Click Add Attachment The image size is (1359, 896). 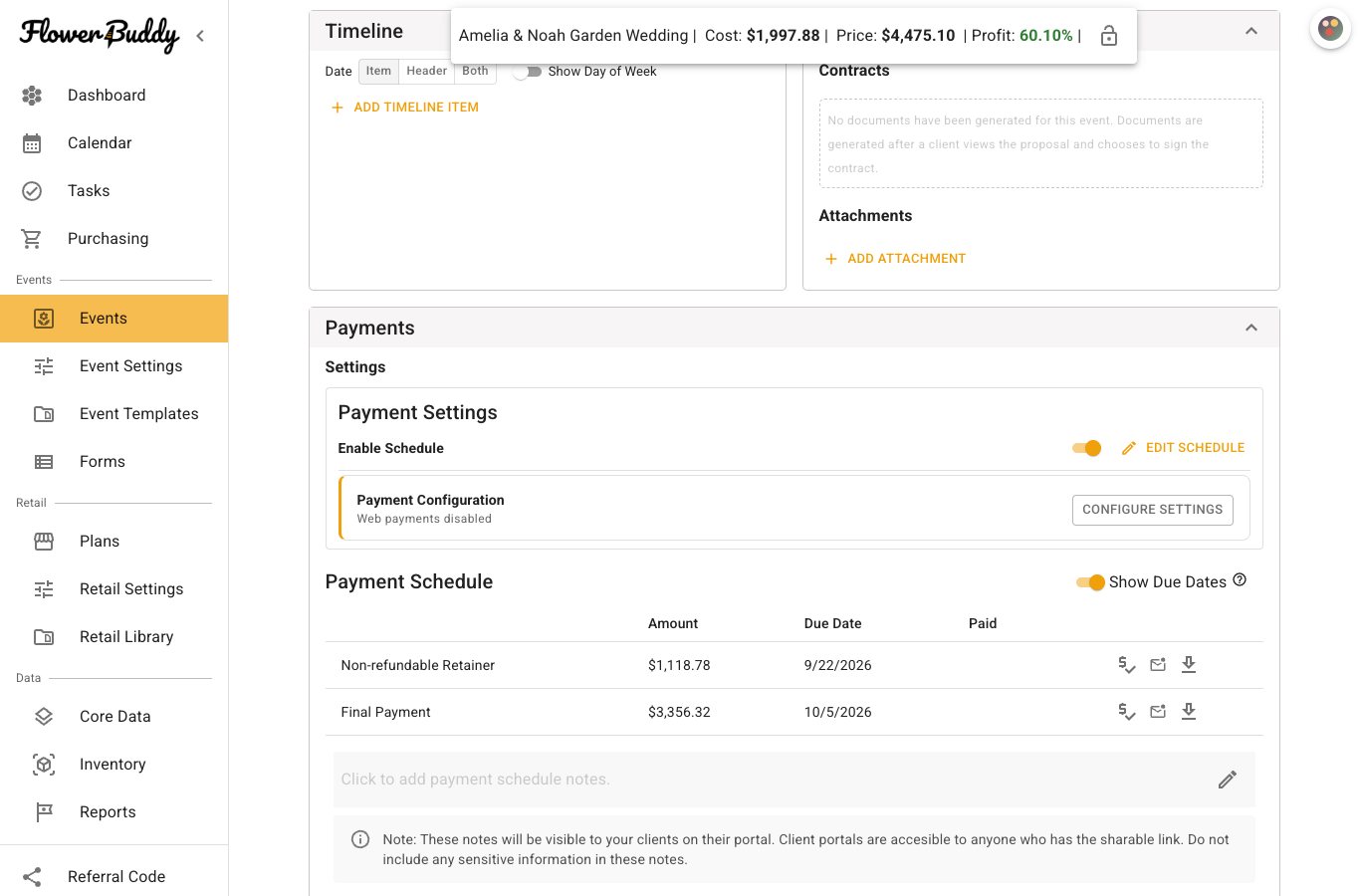[895, 259]
